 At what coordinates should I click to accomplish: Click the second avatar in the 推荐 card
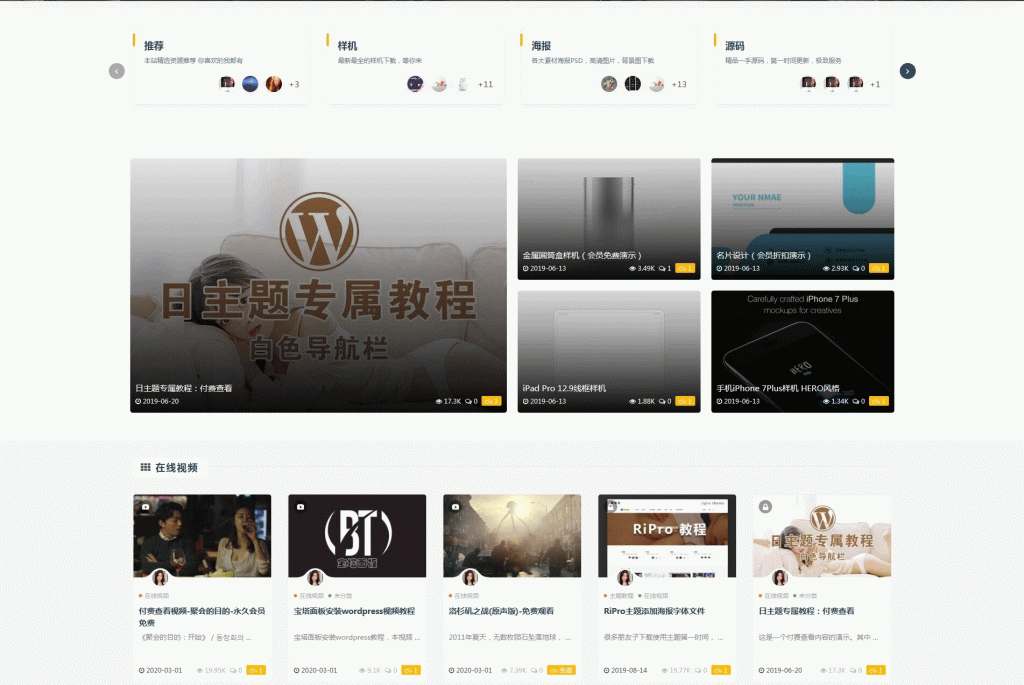click(x=250, y=84)
